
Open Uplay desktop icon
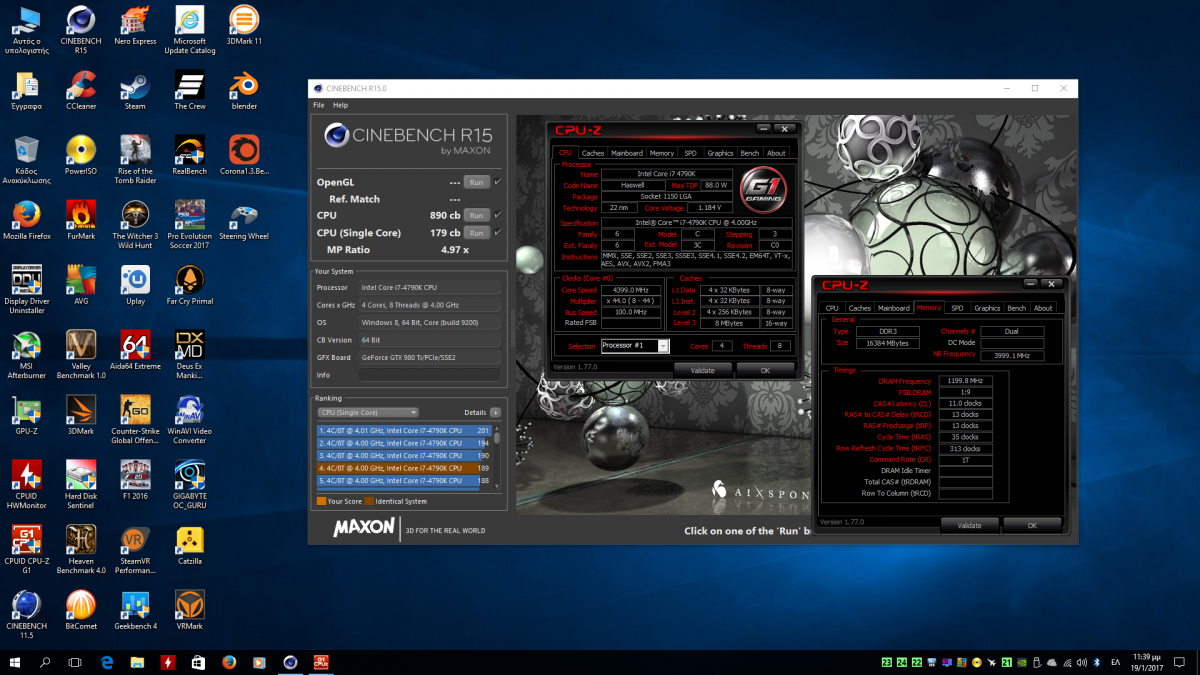tap(135, 286)
